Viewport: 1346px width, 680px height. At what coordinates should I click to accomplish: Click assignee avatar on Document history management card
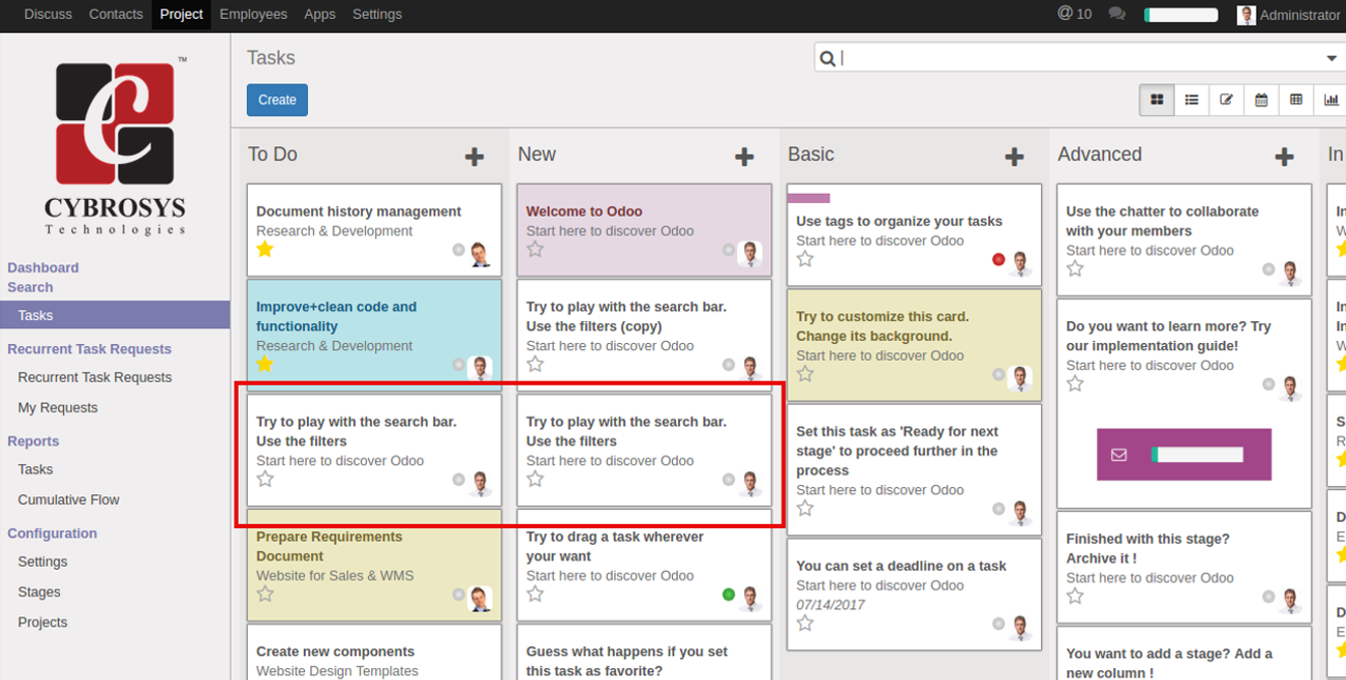480,254
